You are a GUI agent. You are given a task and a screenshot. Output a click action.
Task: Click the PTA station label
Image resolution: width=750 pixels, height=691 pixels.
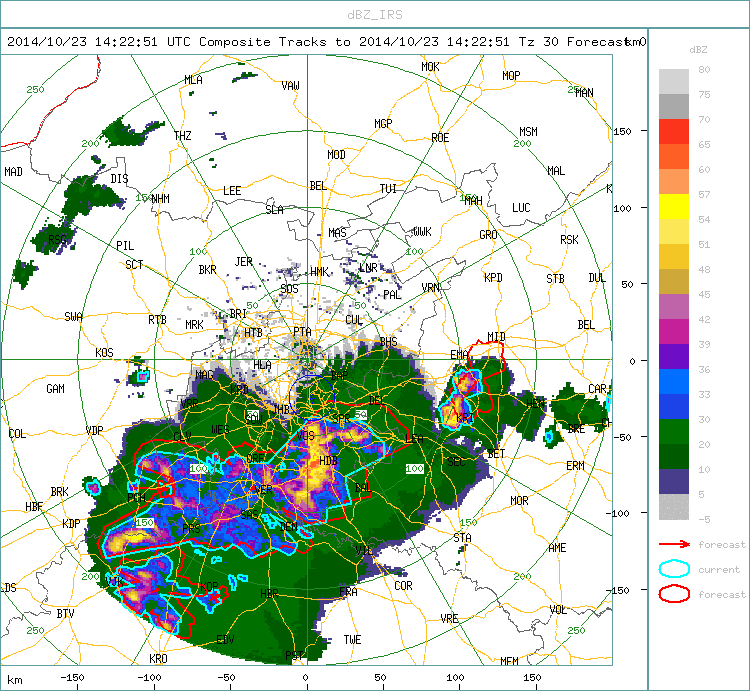tap(302, 331)
